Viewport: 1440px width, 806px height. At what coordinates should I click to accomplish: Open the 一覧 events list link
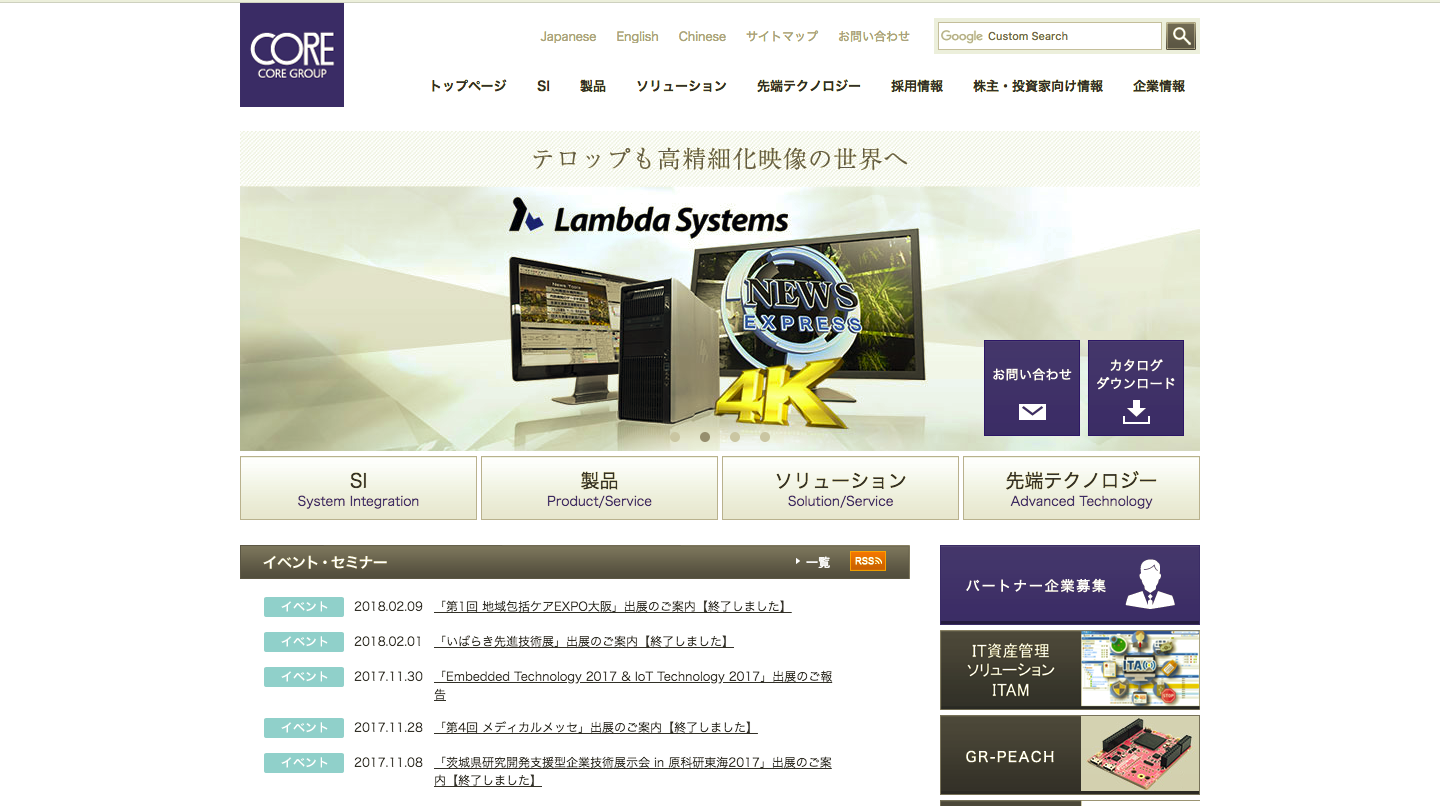(813, 562)
